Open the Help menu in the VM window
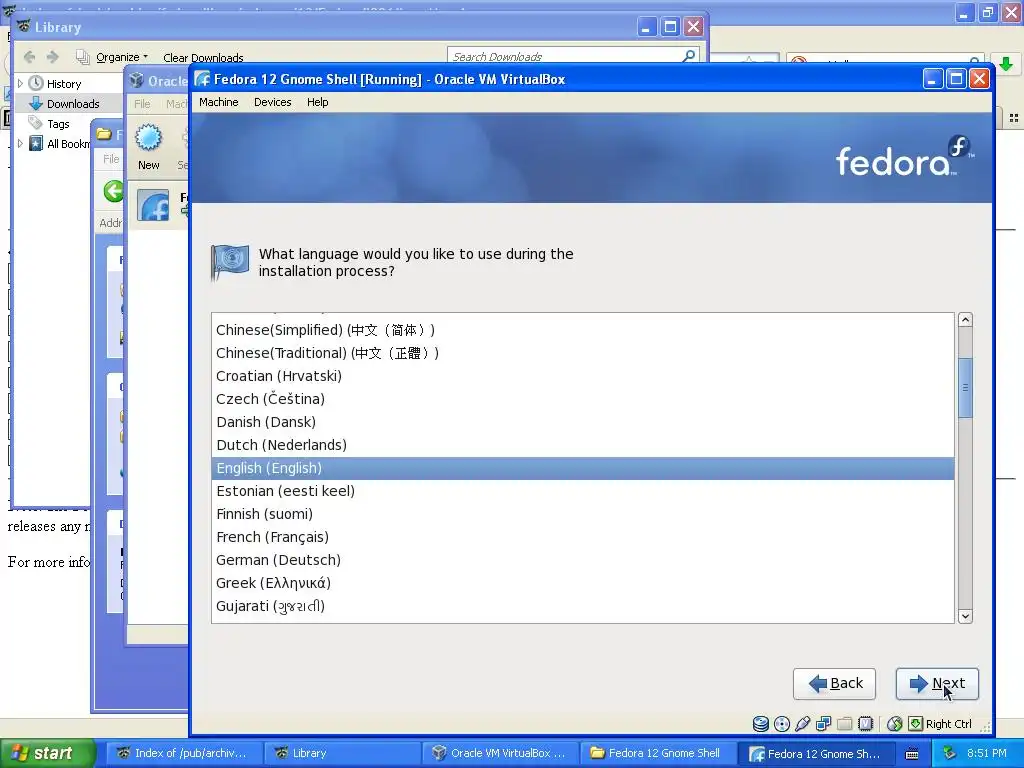Viewport: 1024px width, 768px height. (x=317, y=102)
